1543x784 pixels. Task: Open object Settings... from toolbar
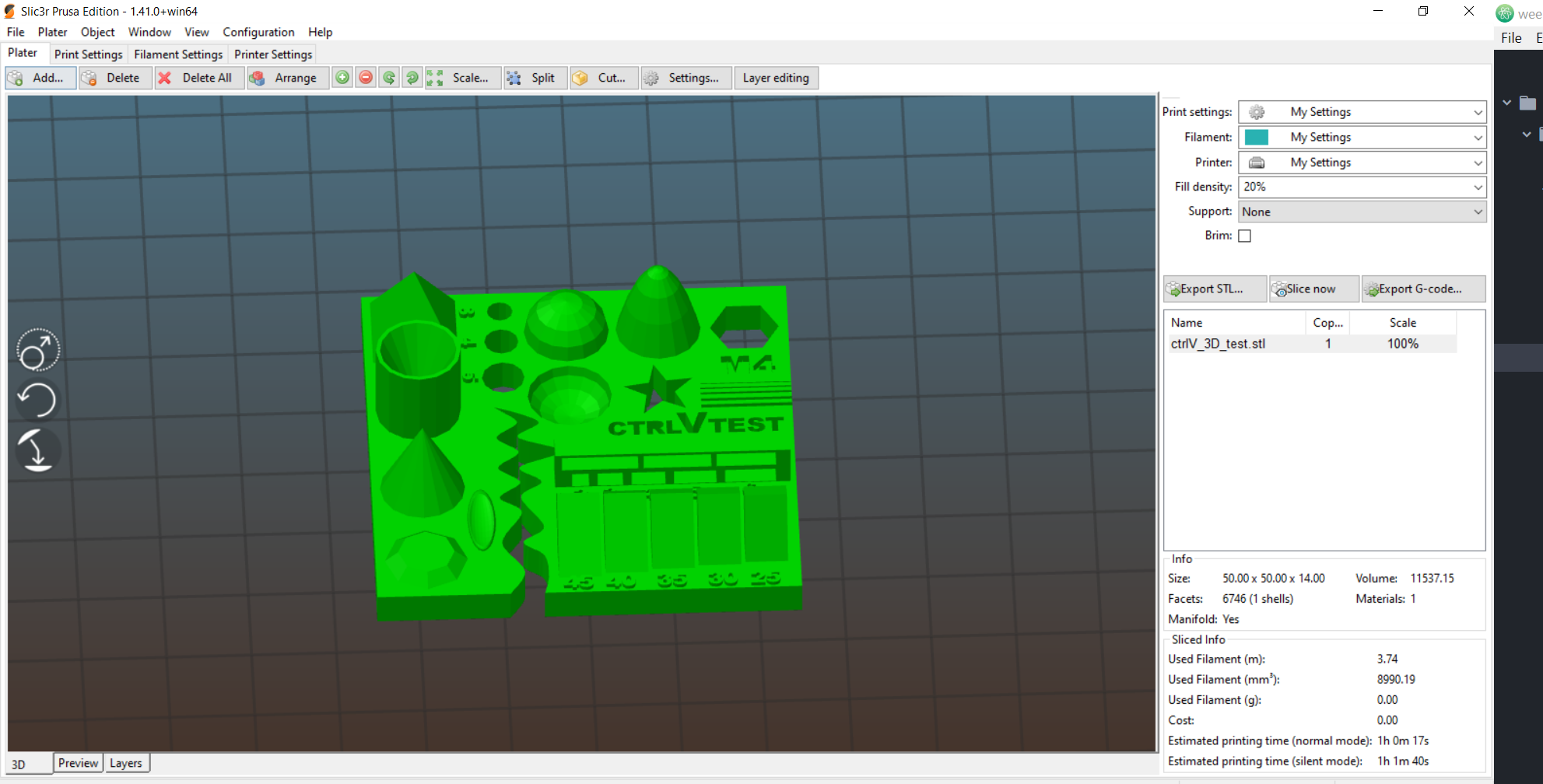click(686, 78)
